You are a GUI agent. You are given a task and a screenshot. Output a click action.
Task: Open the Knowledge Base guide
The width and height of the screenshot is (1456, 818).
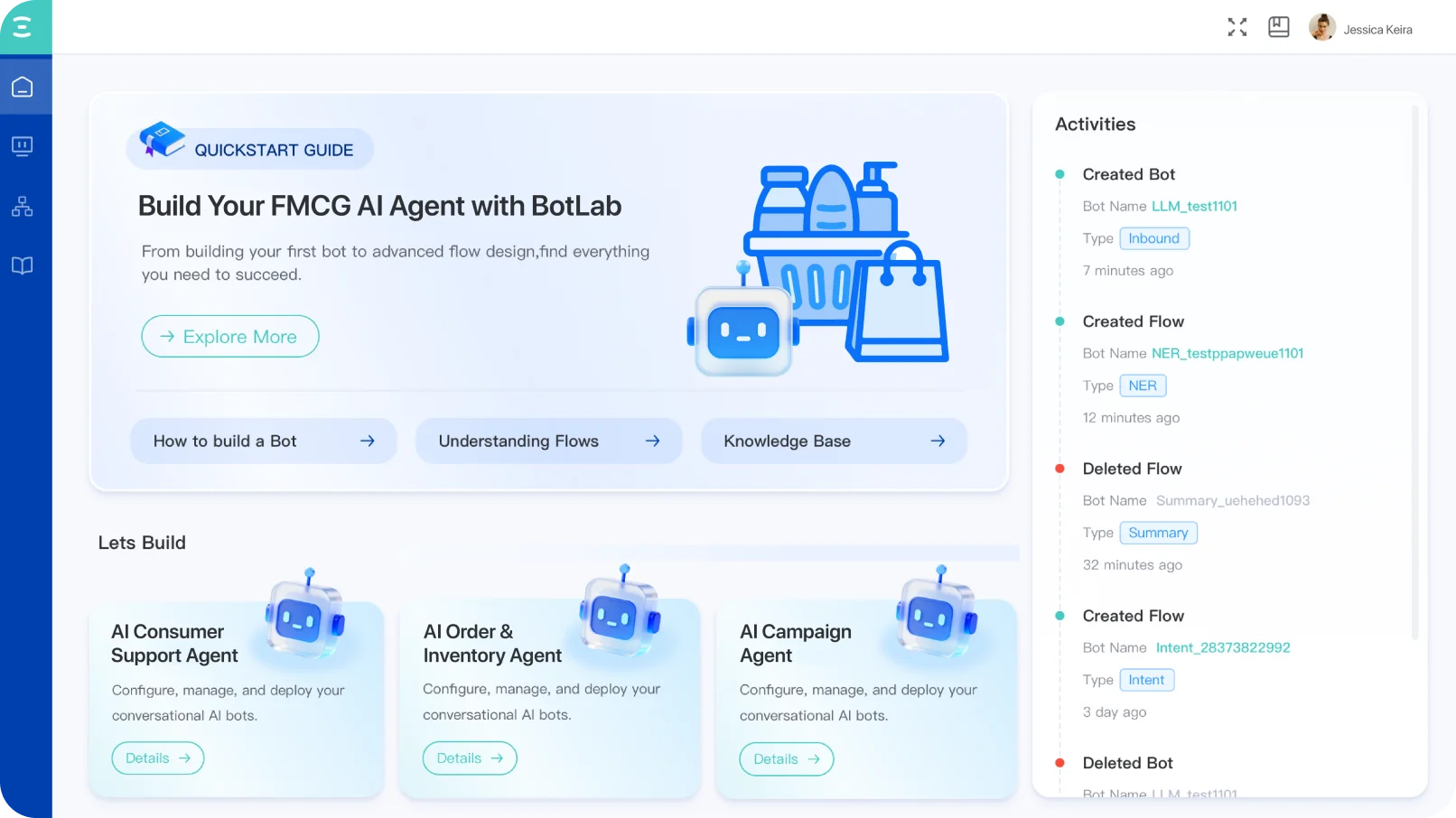click(x=833, y=441)
